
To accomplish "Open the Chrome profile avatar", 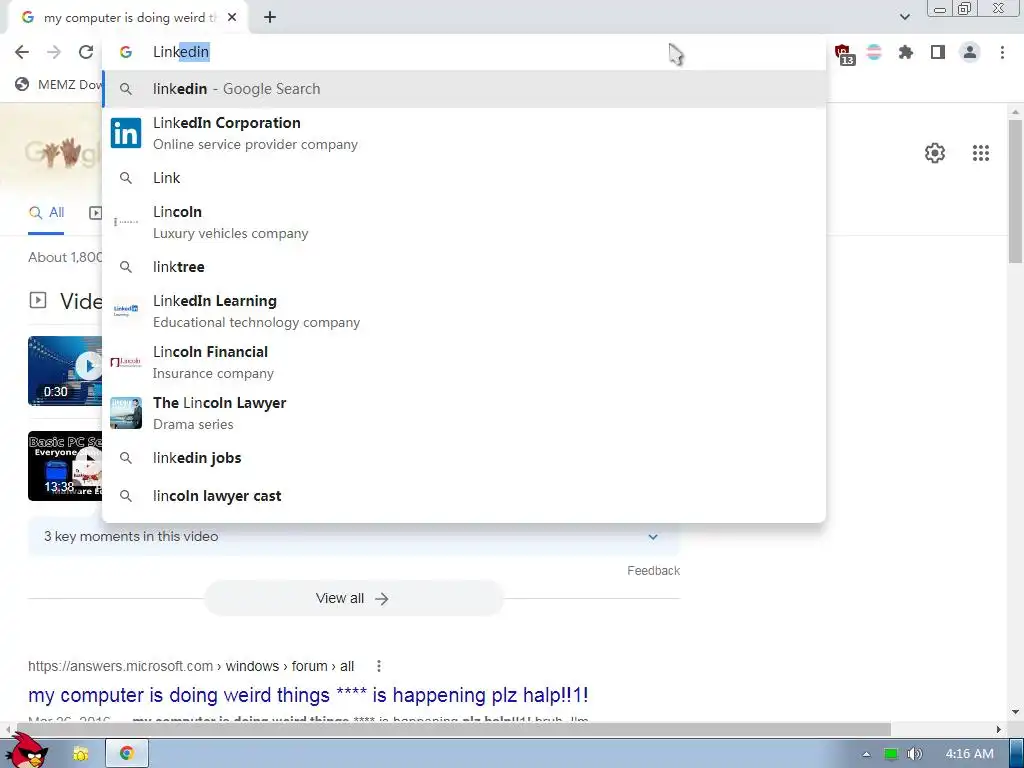I will 970,52.
